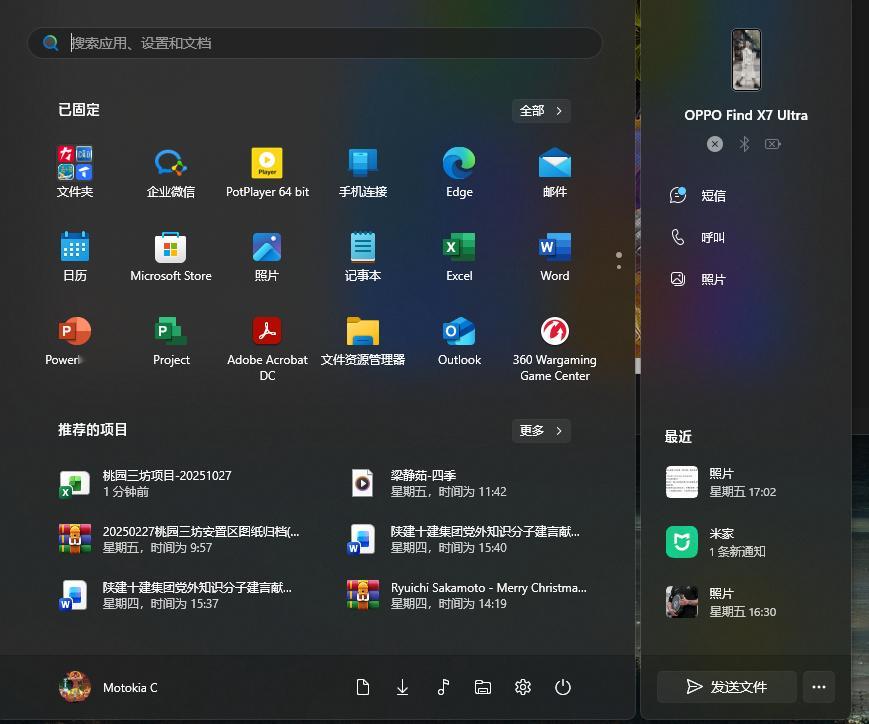
Task: Click the OPPO Find X7 Ultra device name
Action: (746, 115)
